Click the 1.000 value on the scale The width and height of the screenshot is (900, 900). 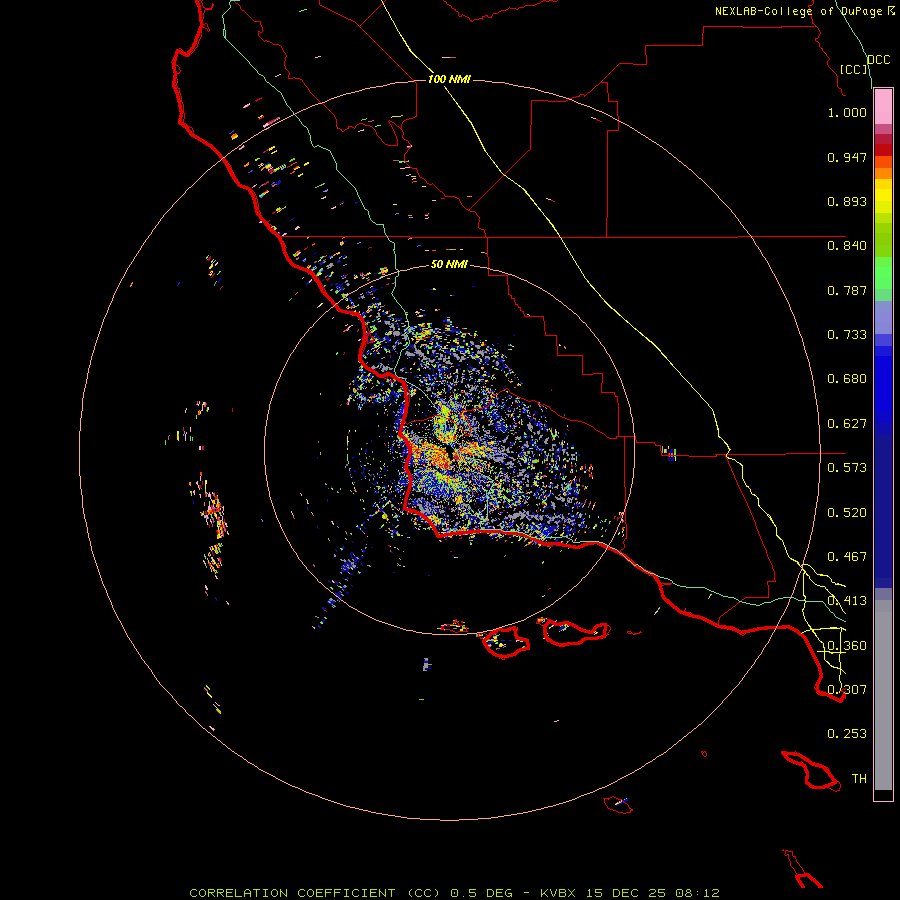tap(847, 112)
